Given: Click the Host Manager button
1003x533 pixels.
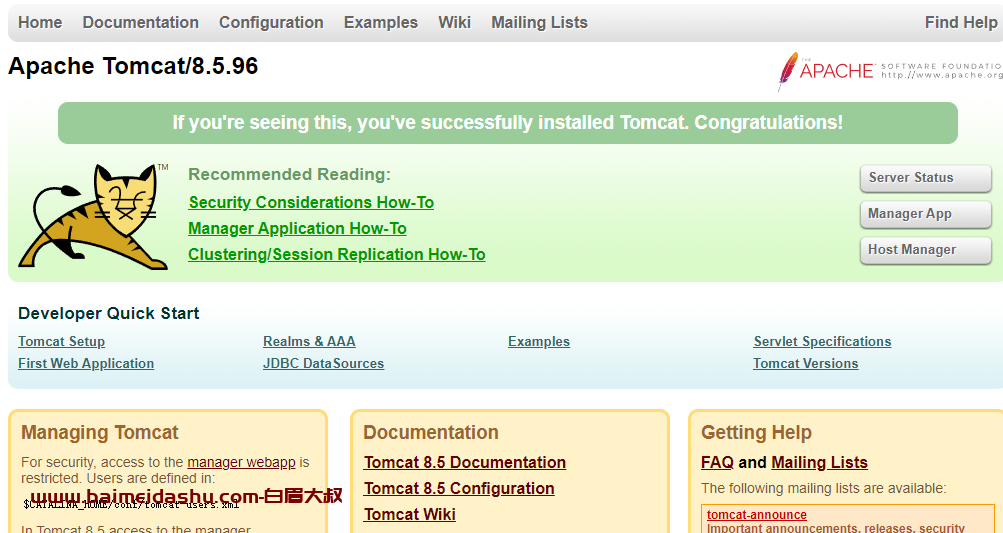Looking at the screenshot, I should click(x=926, y=250).
